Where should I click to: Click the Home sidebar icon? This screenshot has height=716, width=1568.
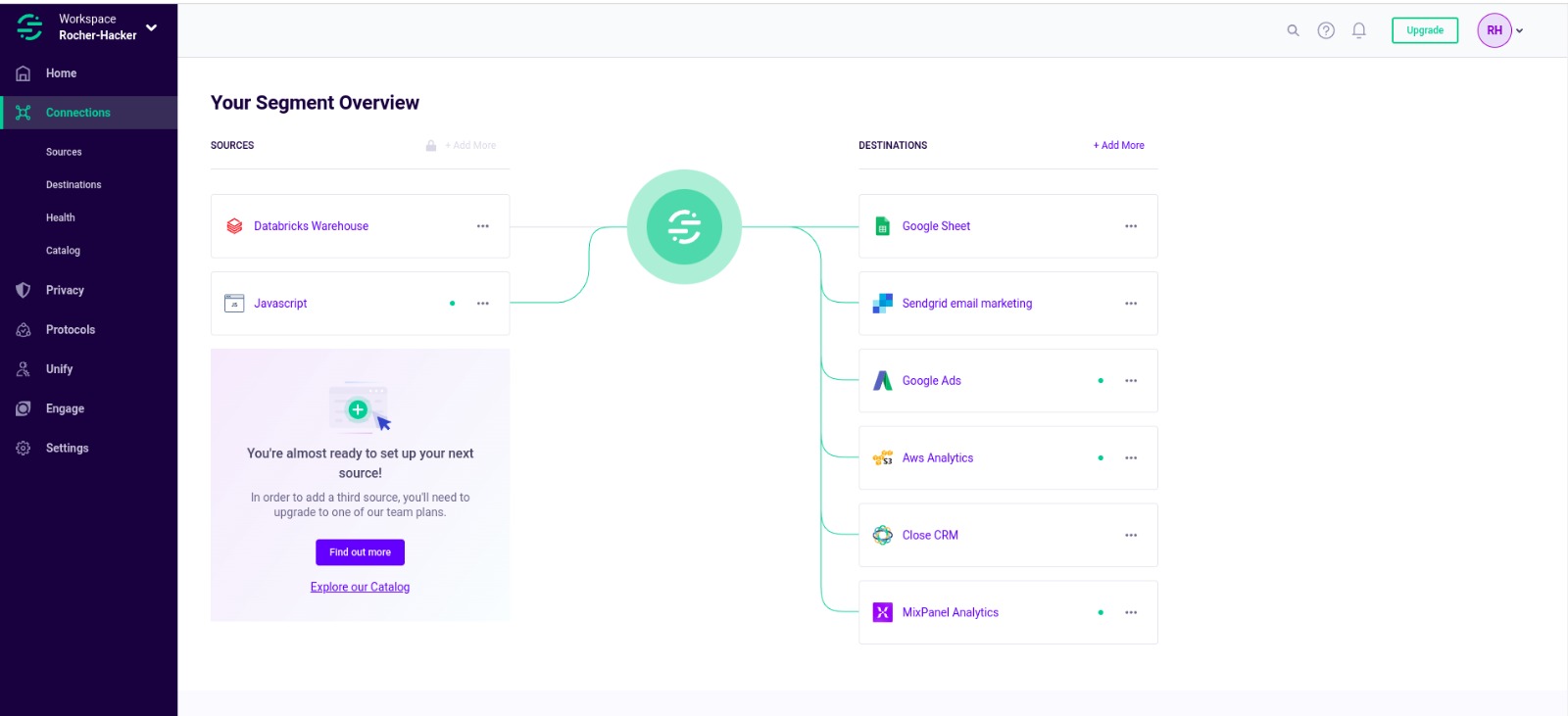24,73
